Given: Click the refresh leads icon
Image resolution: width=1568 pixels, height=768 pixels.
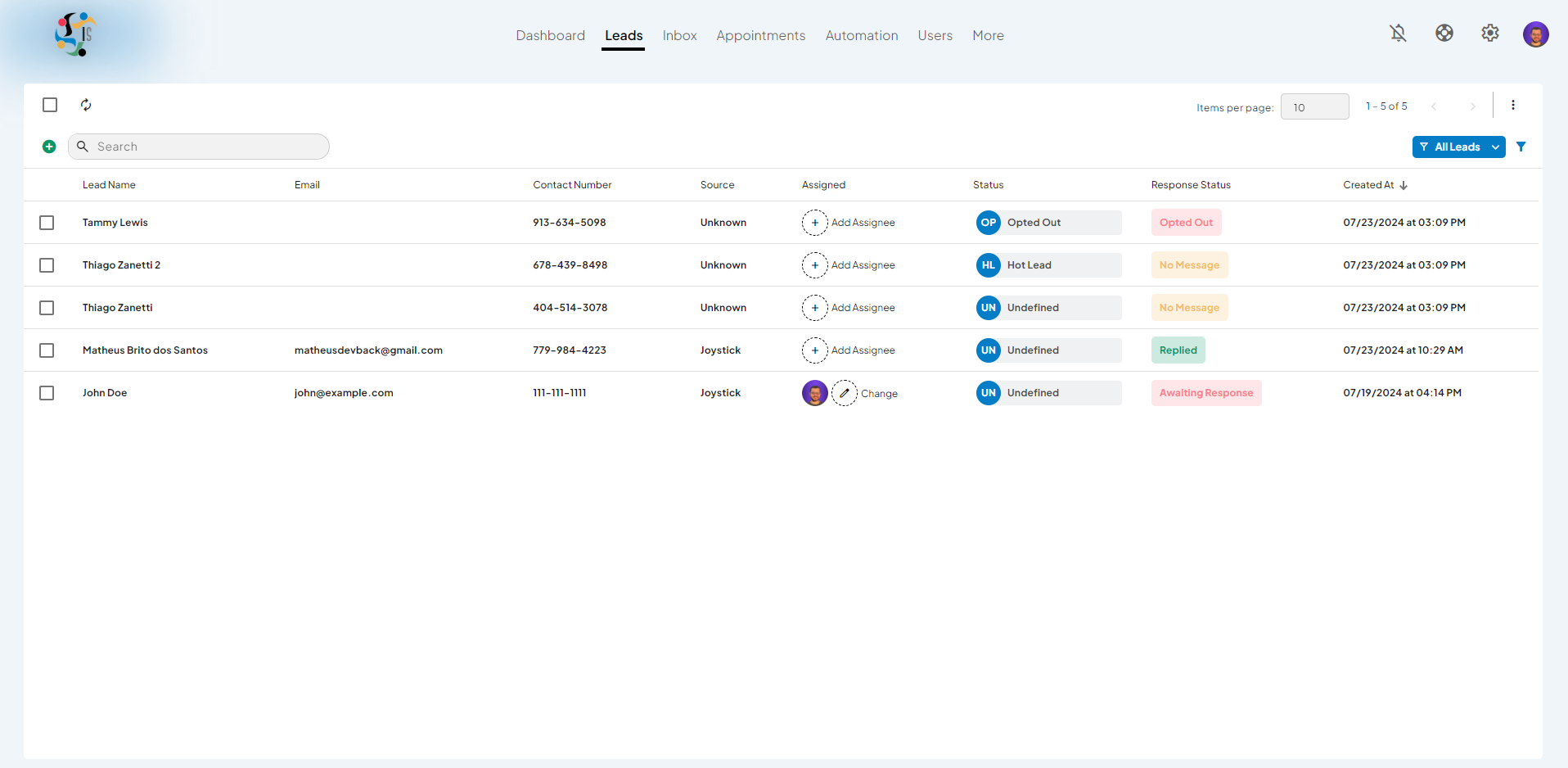Looking at the screenshot, I should [x=86, y=105].
